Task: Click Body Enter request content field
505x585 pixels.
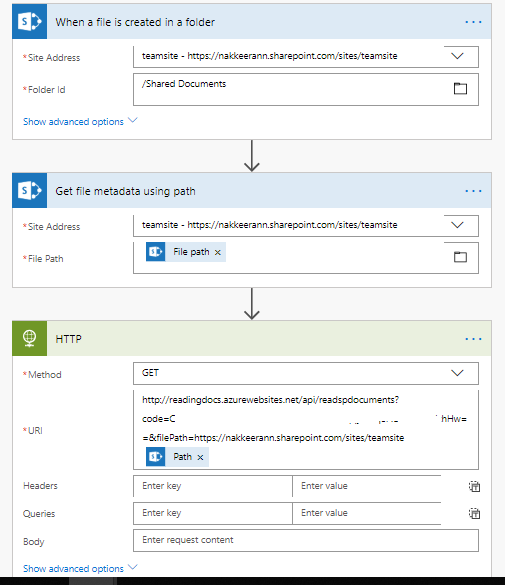Action: tap(306, 540)
